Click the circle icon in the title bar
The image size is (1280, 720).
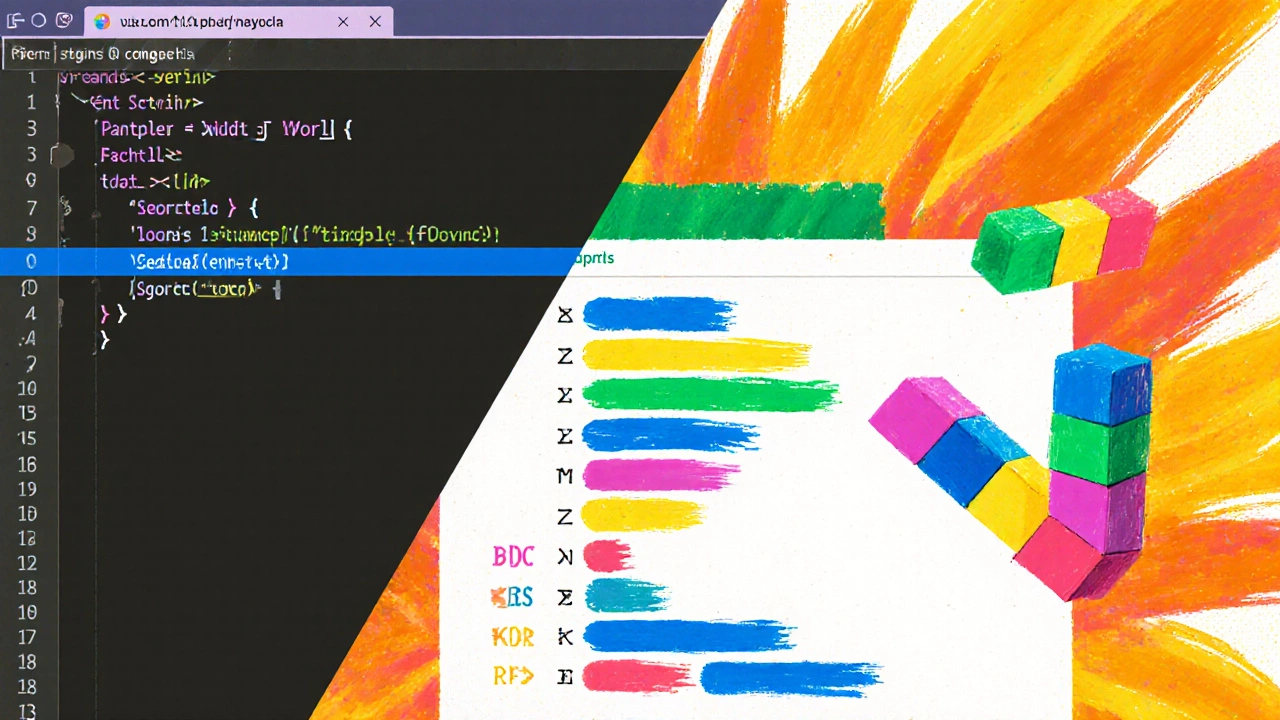coord(39,20)
